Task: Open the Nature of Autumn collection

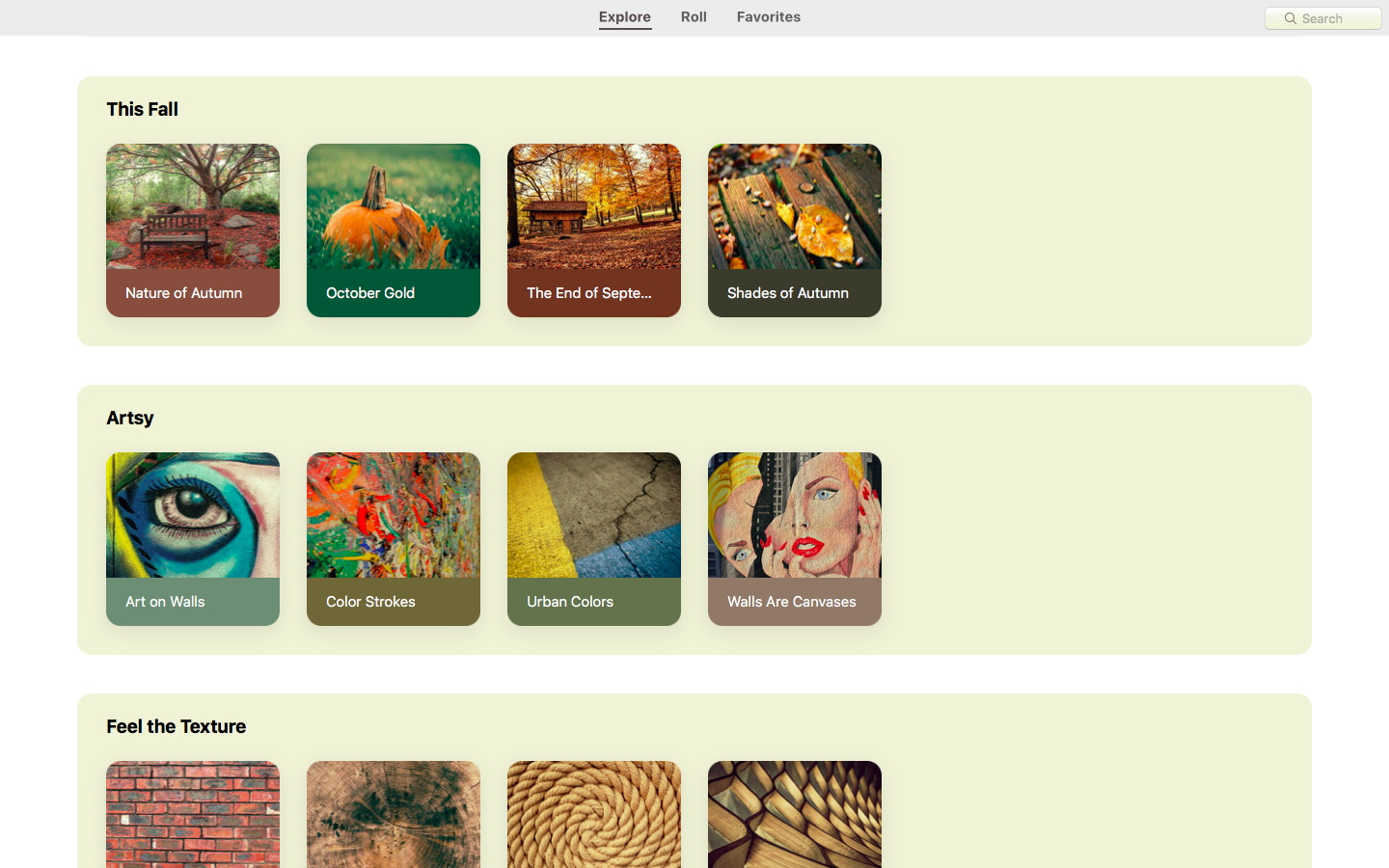Action: (x=193, y=231)
